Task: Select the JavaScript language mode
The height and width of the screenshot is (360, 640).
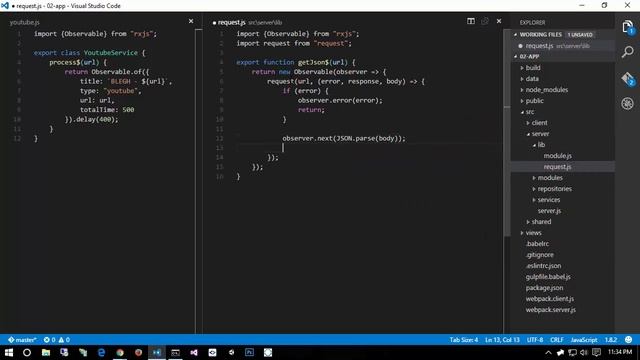Action: [x=584, y=340]
